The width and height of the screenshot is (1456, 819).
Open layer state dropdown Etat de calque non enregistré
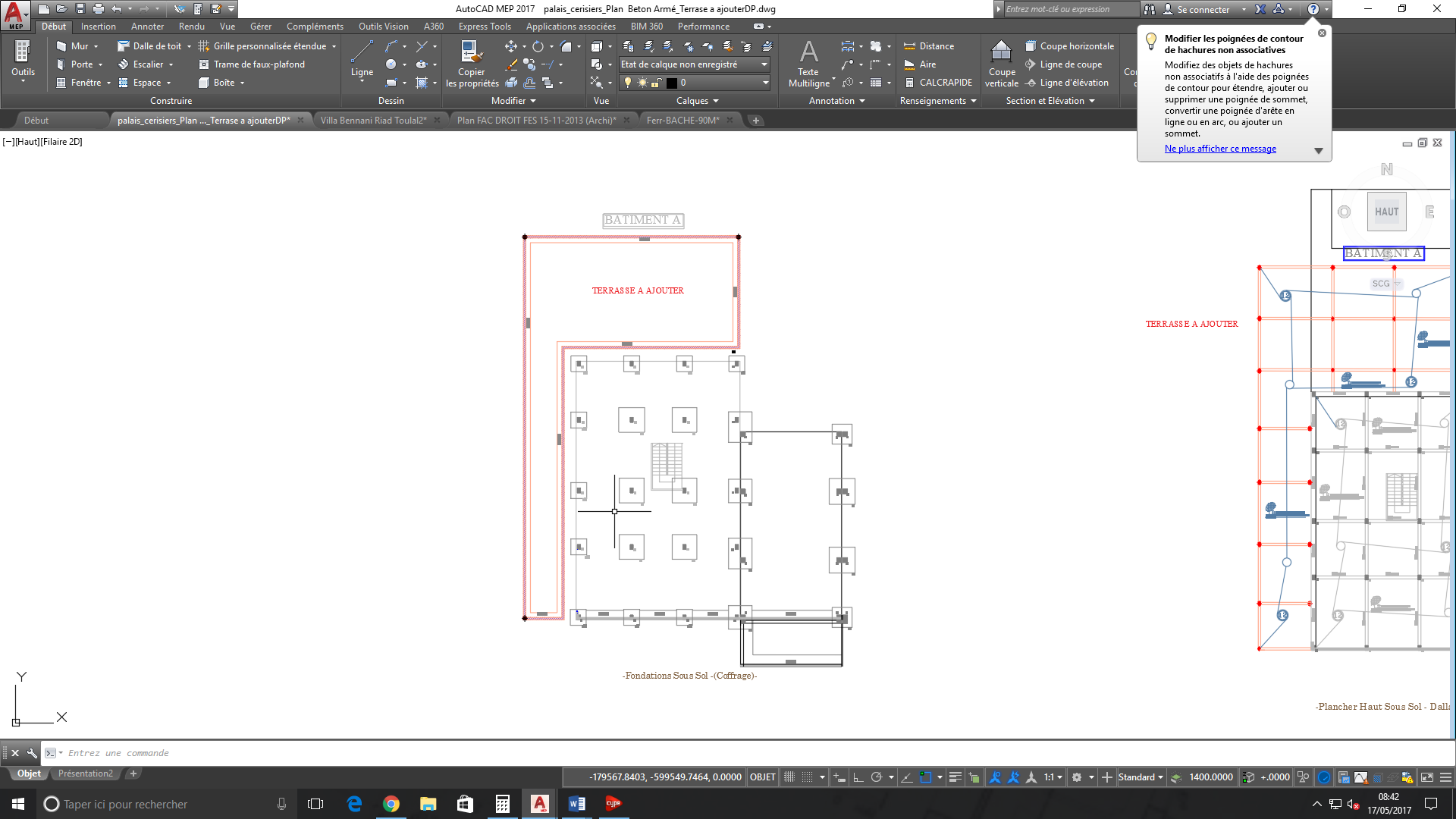pos(694,64)
